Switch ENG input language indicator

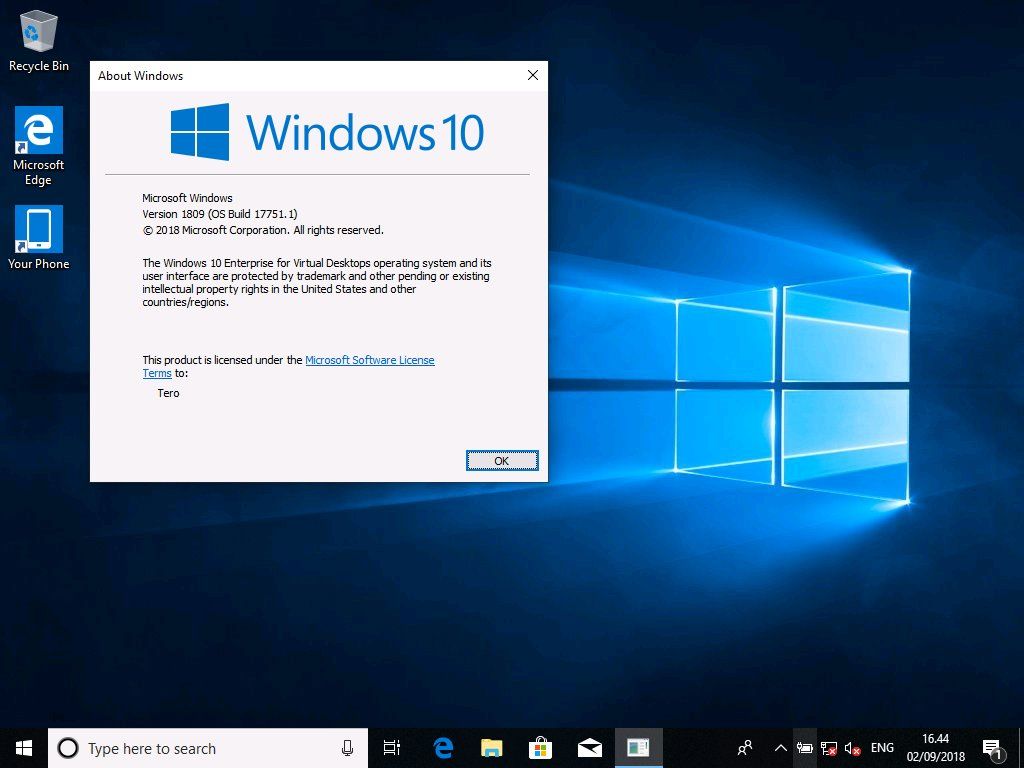point(882,748)
